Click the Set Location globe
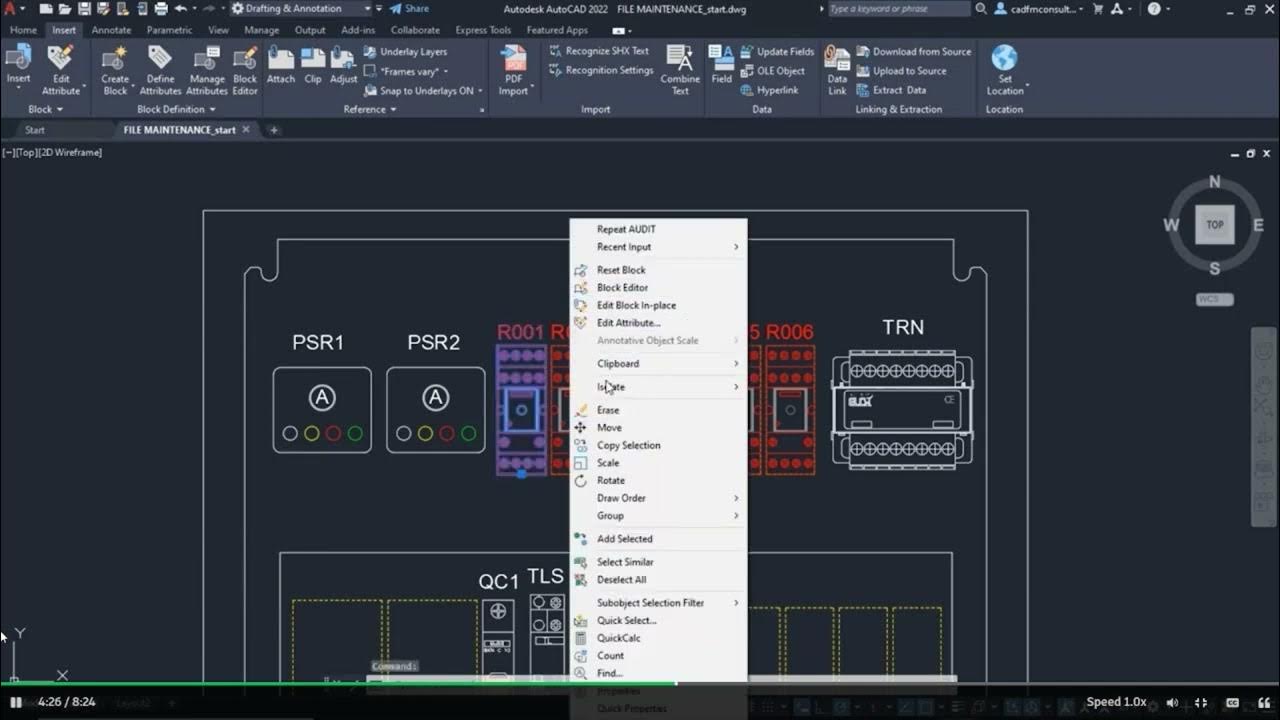Viewport: 1280px width, 720px height. [1005, 70]
